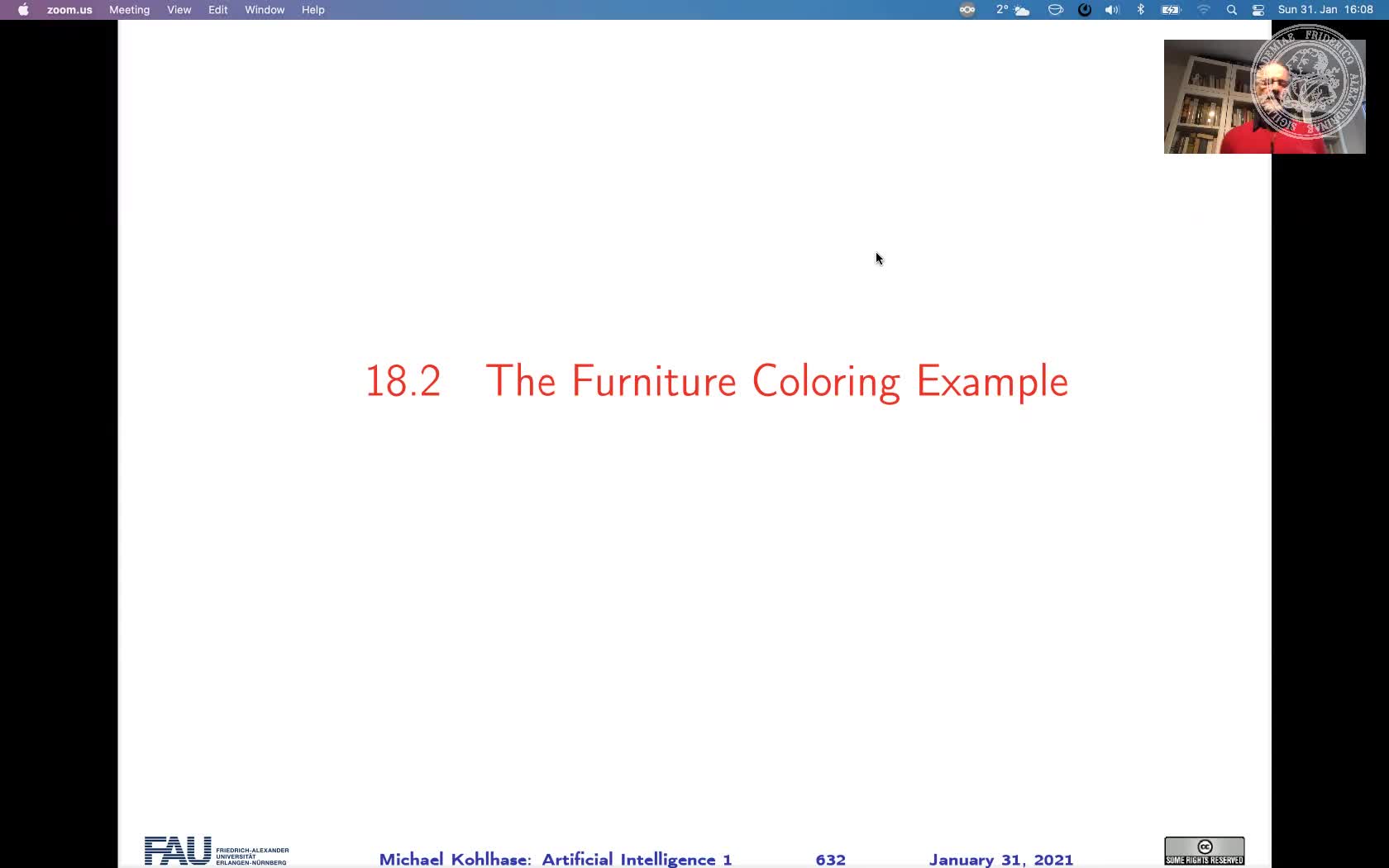Click the Help menu for Zoom assistance

(313, 10)
